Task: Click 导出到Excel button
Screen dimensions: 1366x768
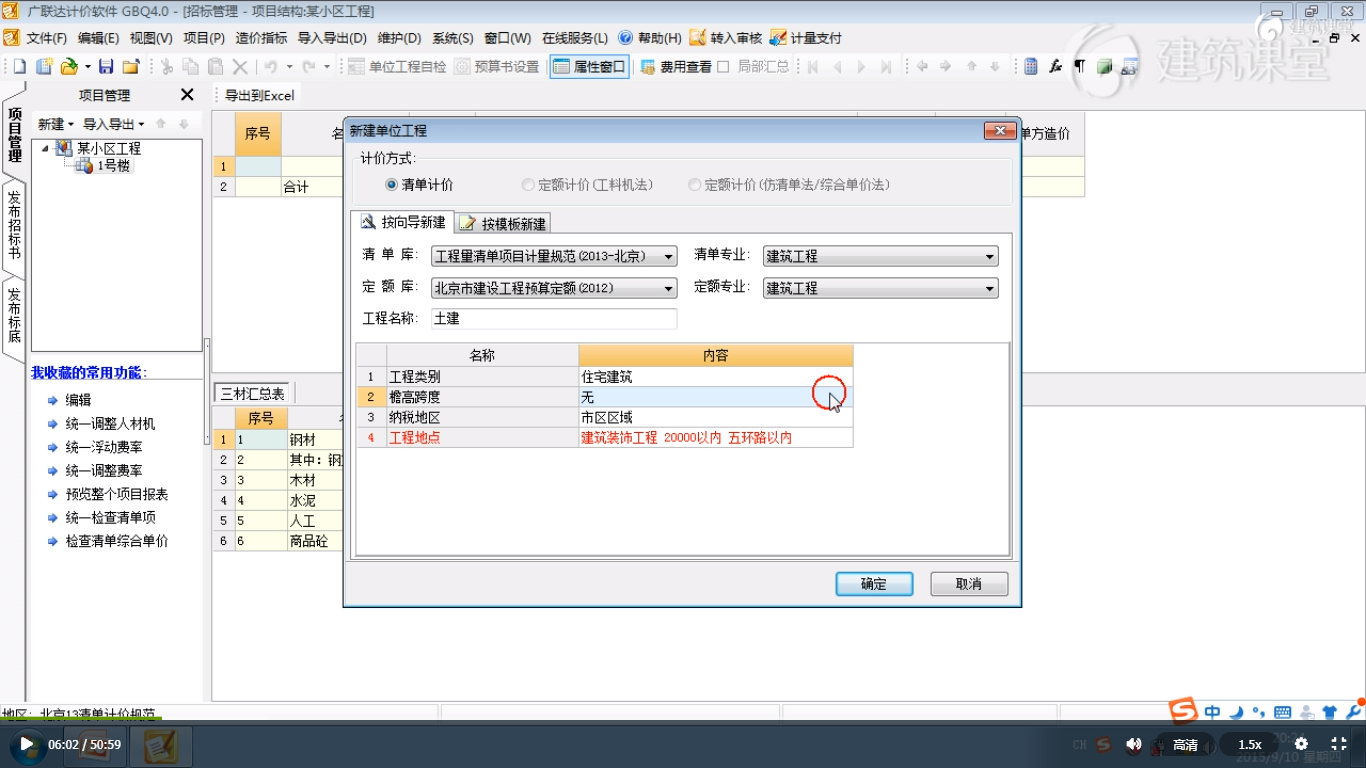Action: click(x=259, y=95)
